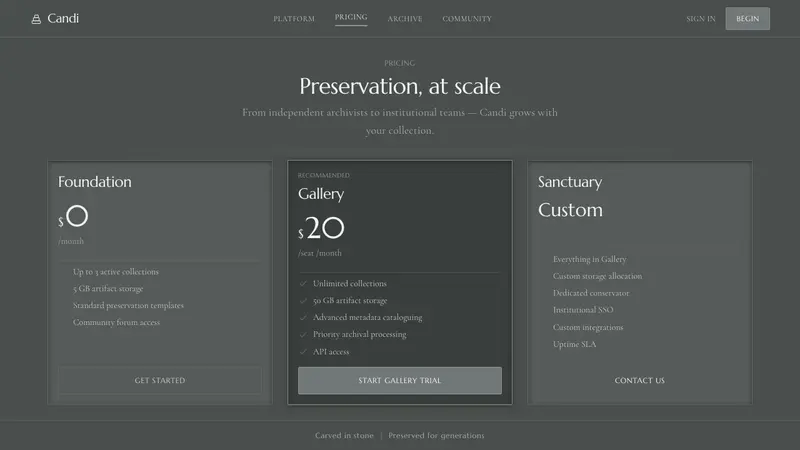Click 'Uptime SLA' feature
The width and height of the screenshot is (800, 450).
click(574, 344)
